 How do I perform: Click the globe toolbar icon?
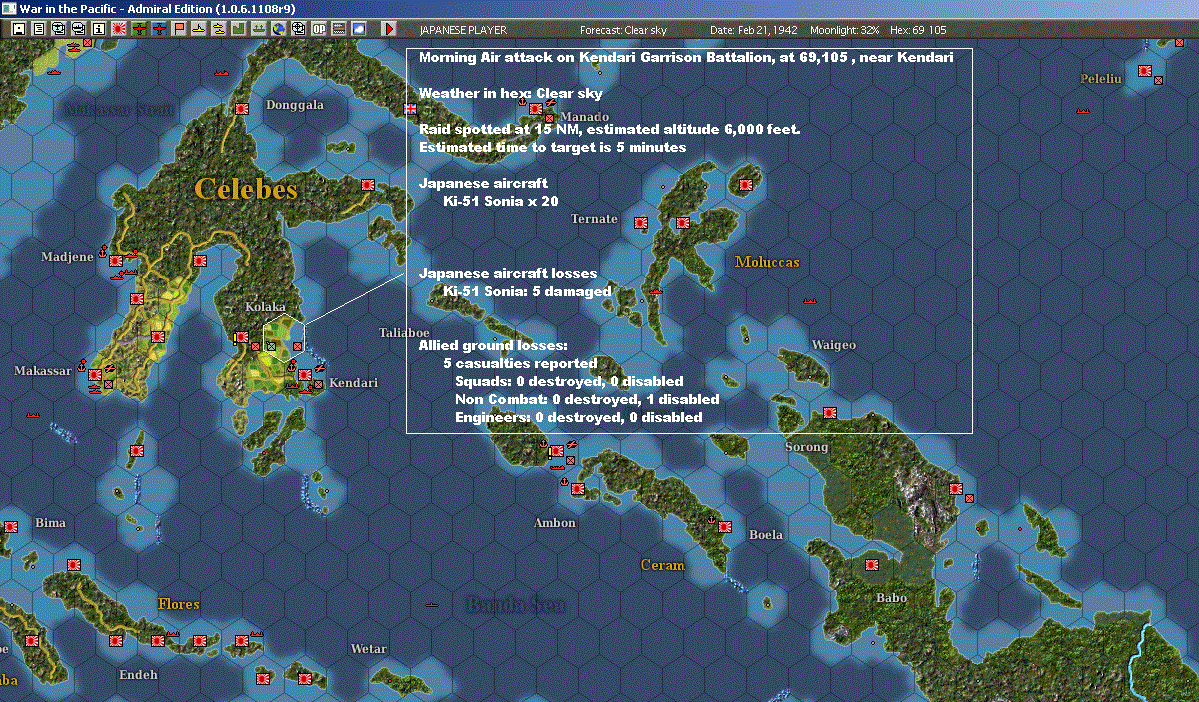[x=278, y=29]
